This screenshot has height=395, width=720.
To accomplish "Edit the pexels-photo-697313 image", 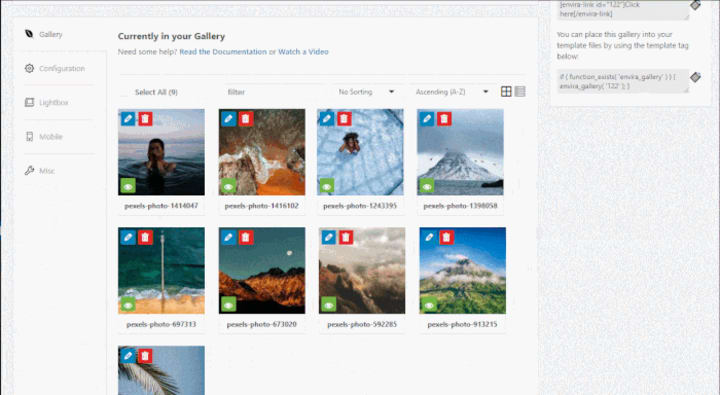I will click(x=128, y=237).
